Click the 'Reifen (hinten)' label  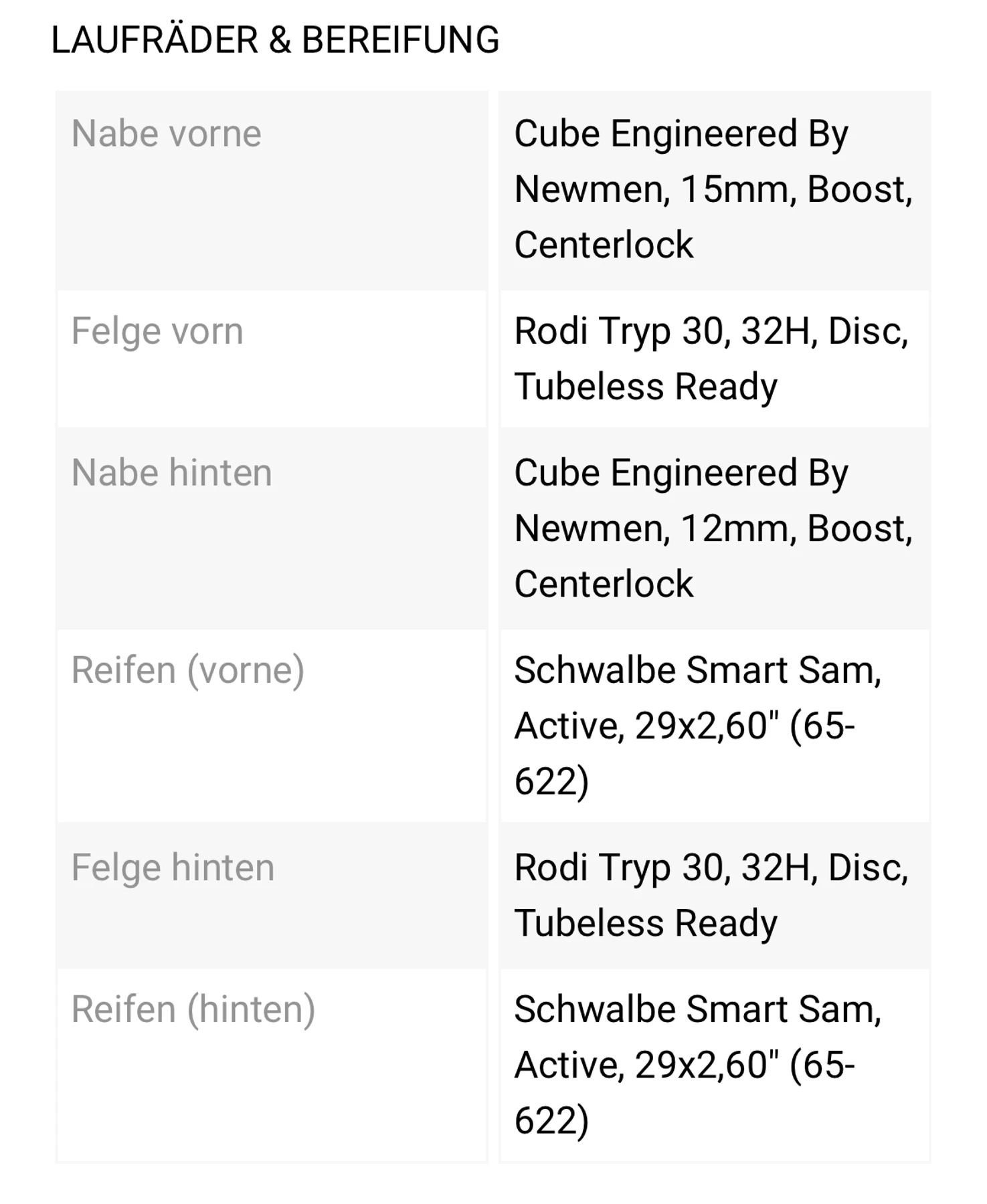coord(193,1009)
